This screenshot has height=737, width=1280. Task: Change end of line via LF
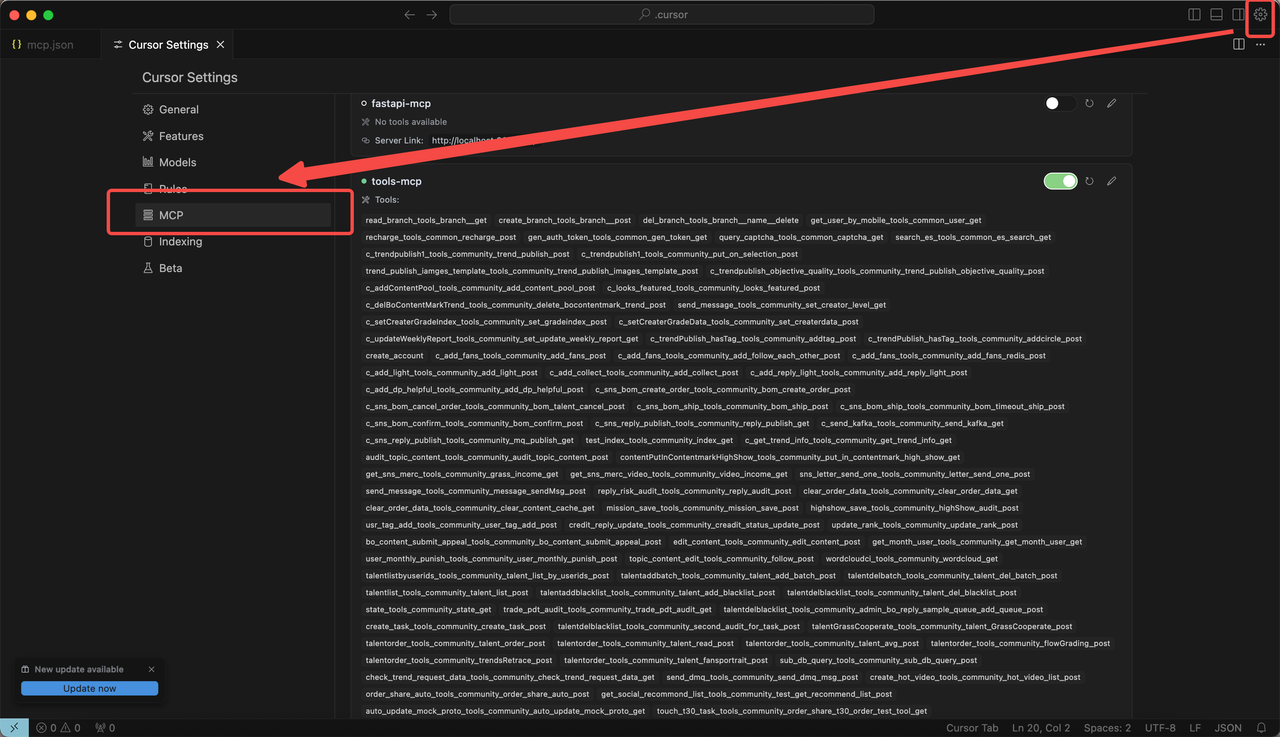pos(1197,728)
